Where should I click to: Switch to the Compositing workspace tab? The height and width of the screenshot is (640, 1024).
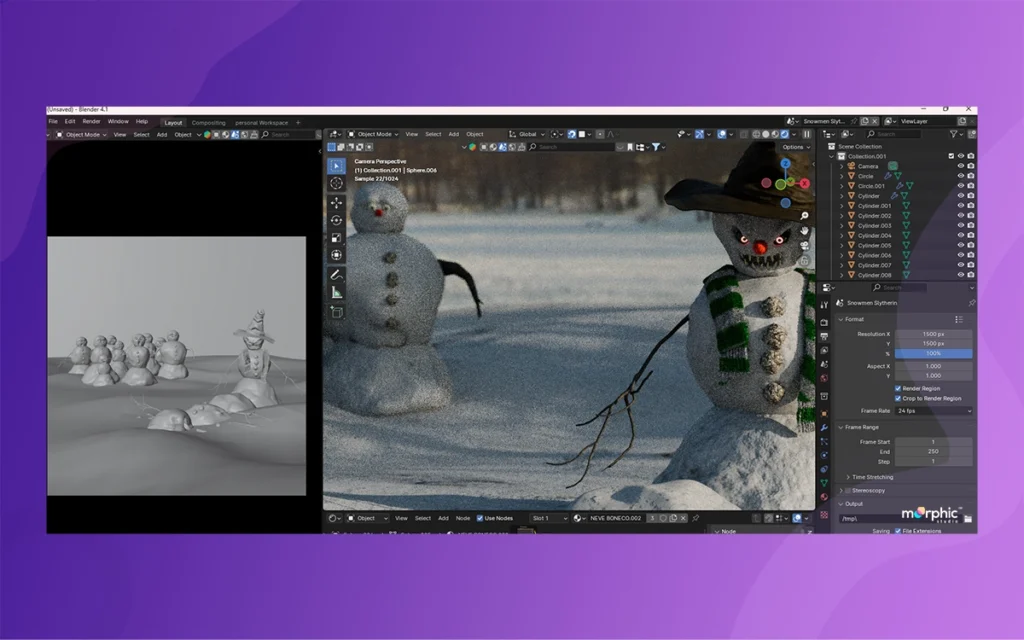click(208, 123)
